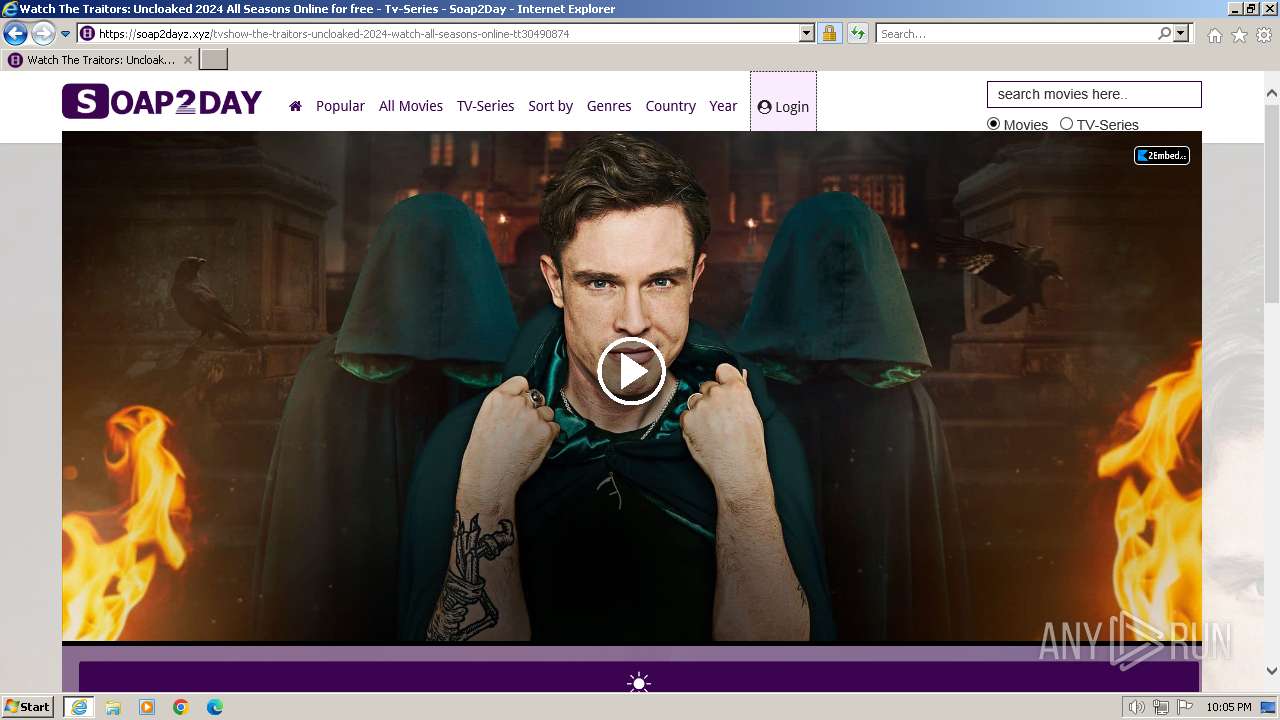1280x720 pixels.
Task: Open File Explorer from the taskbar
Action: (113, 707)
